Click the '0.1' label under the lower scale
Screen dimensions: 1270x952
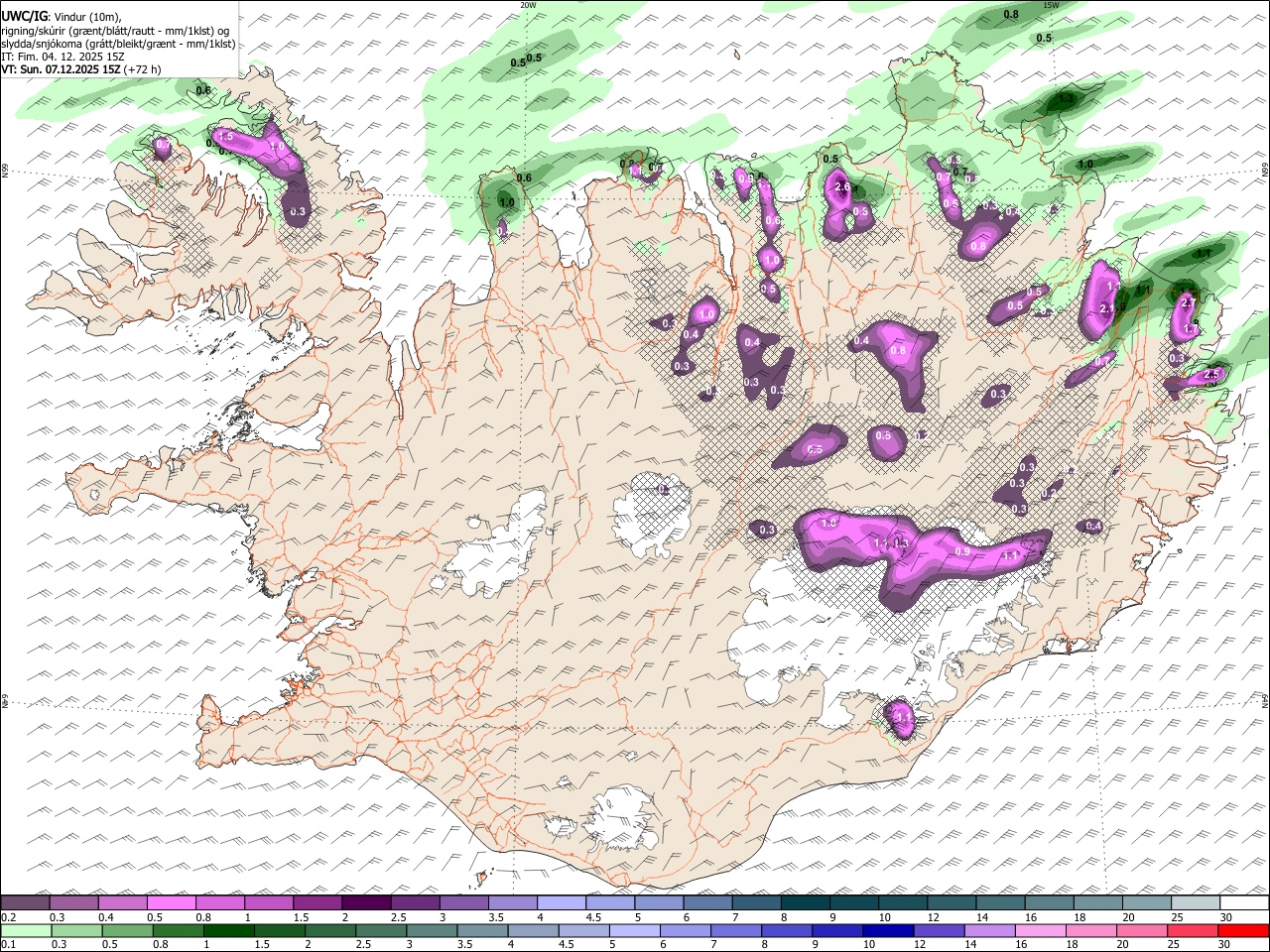[7, 945]
